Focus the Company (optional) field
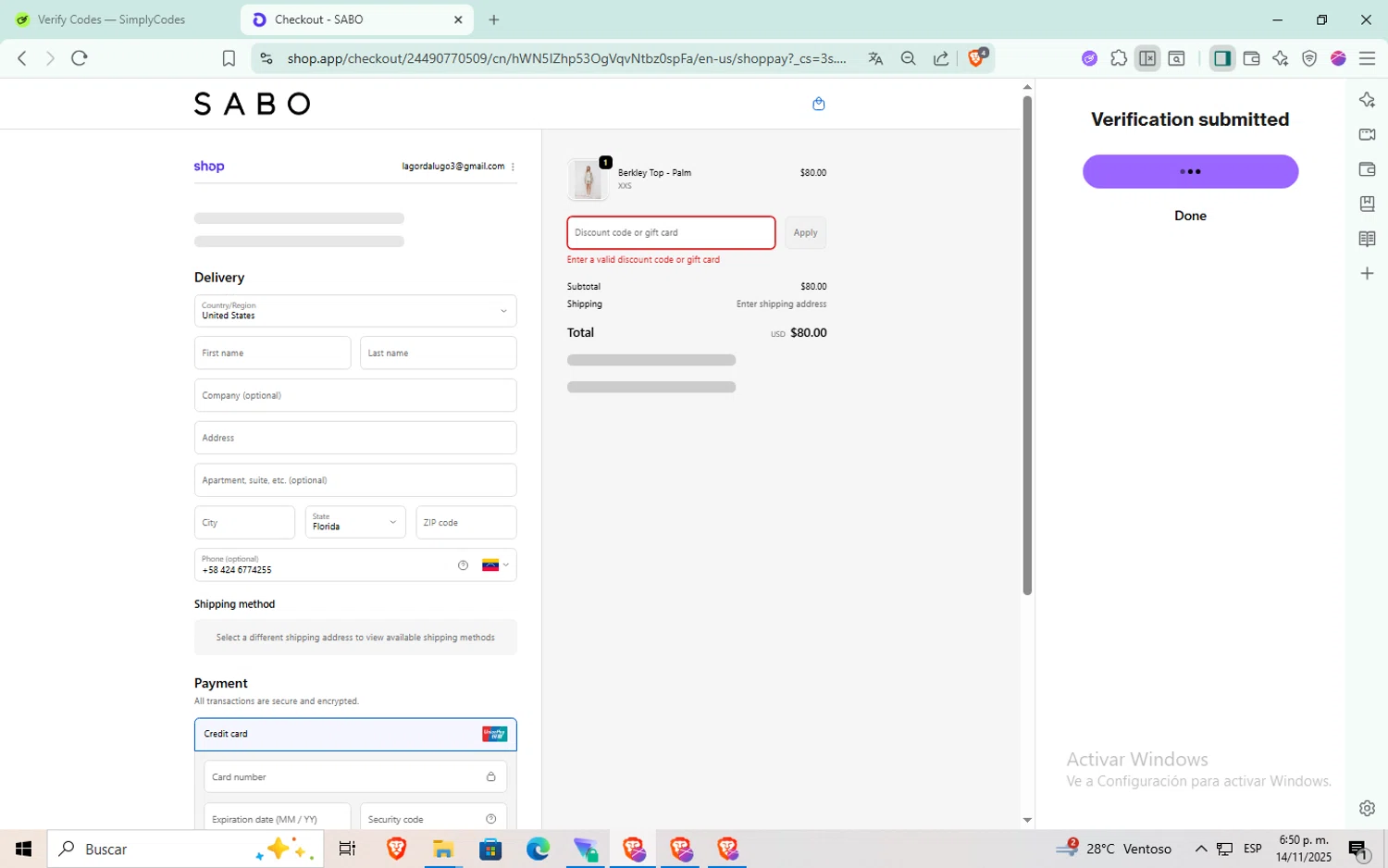Image resolution: width=1388 pixels, height=868 pixels. [x=355, y=395]
